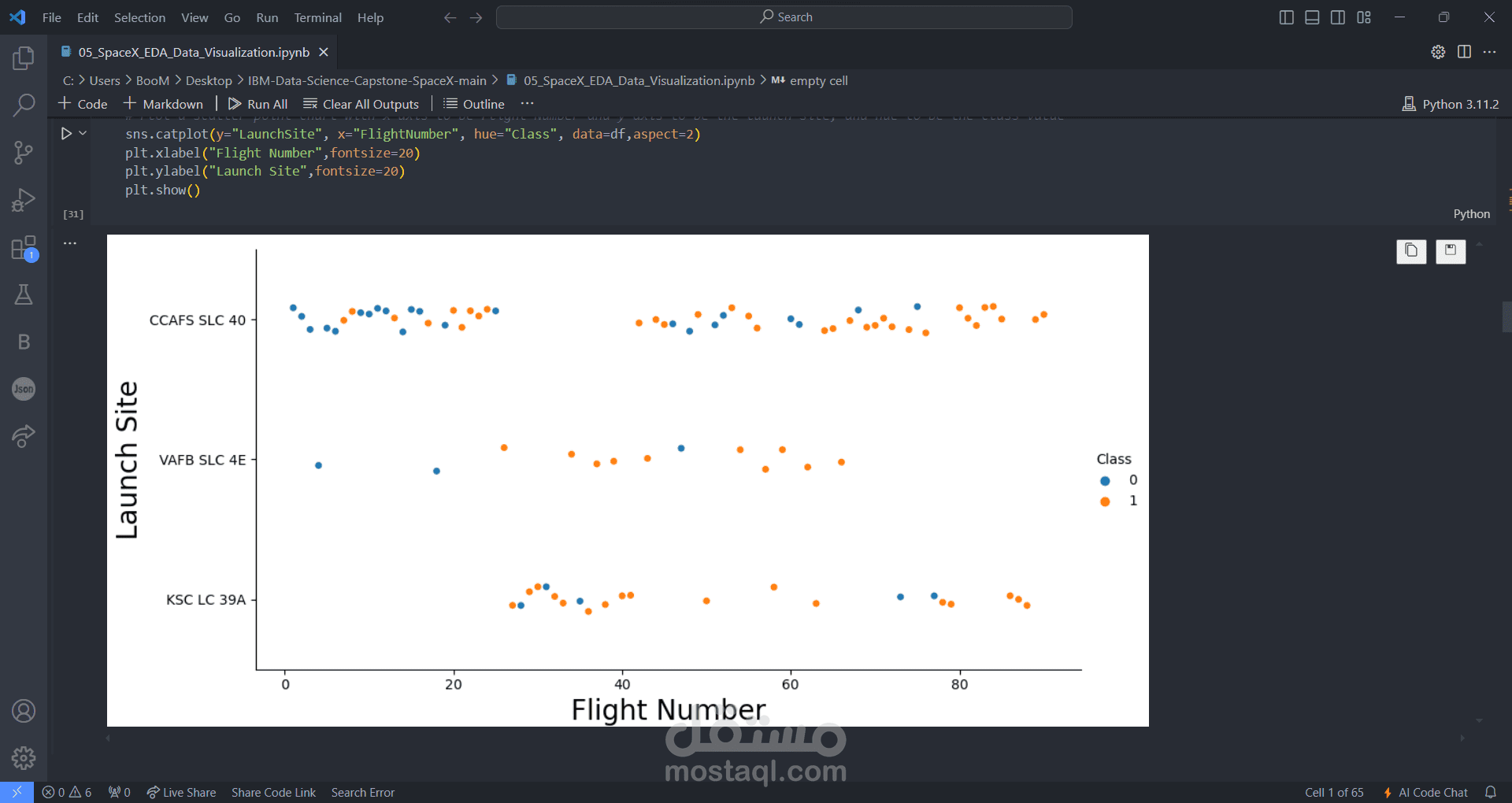Open the Selection menu

click(x=139, y=17)
